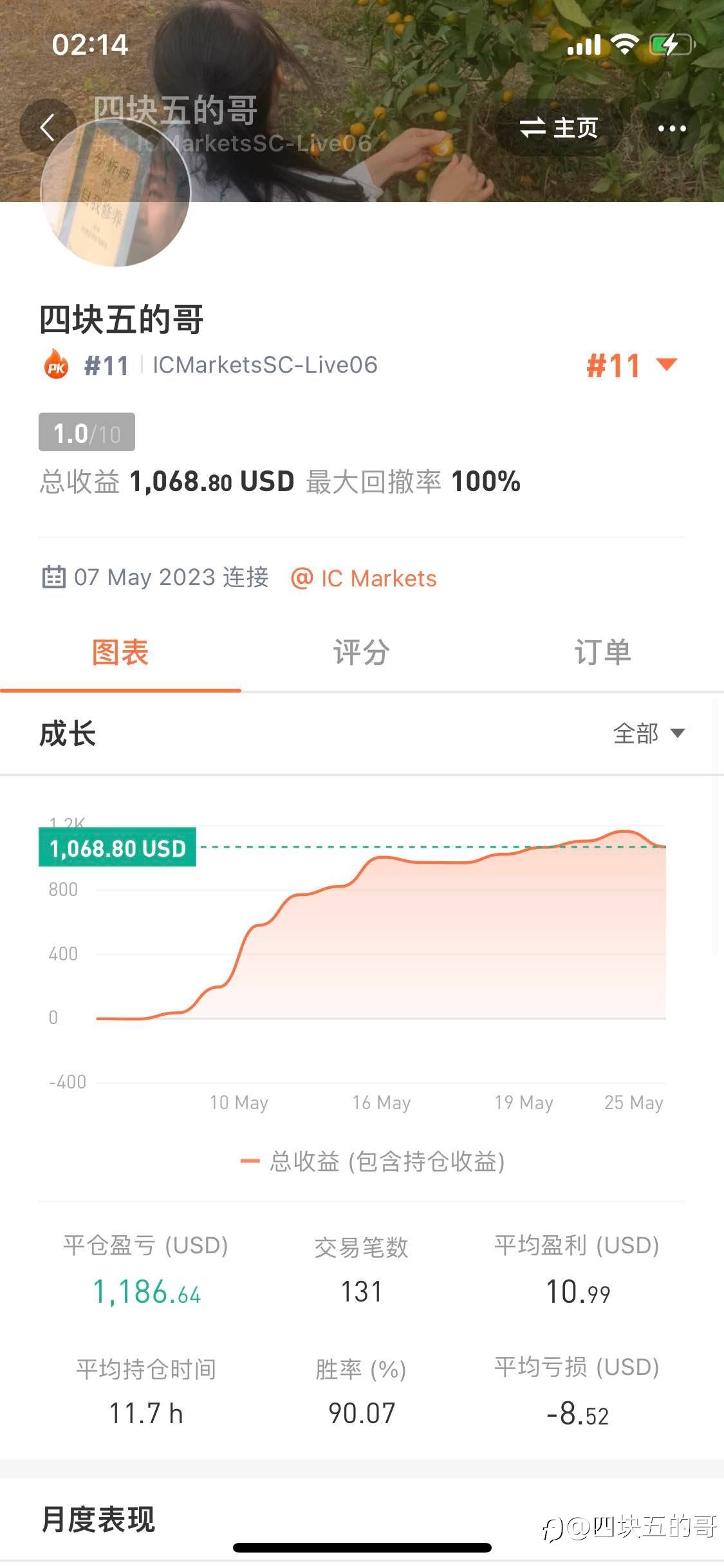This screenshot has height=1568, width=724.
Task: Open the circular profile avatar
Action: click(x=116, y=192)
